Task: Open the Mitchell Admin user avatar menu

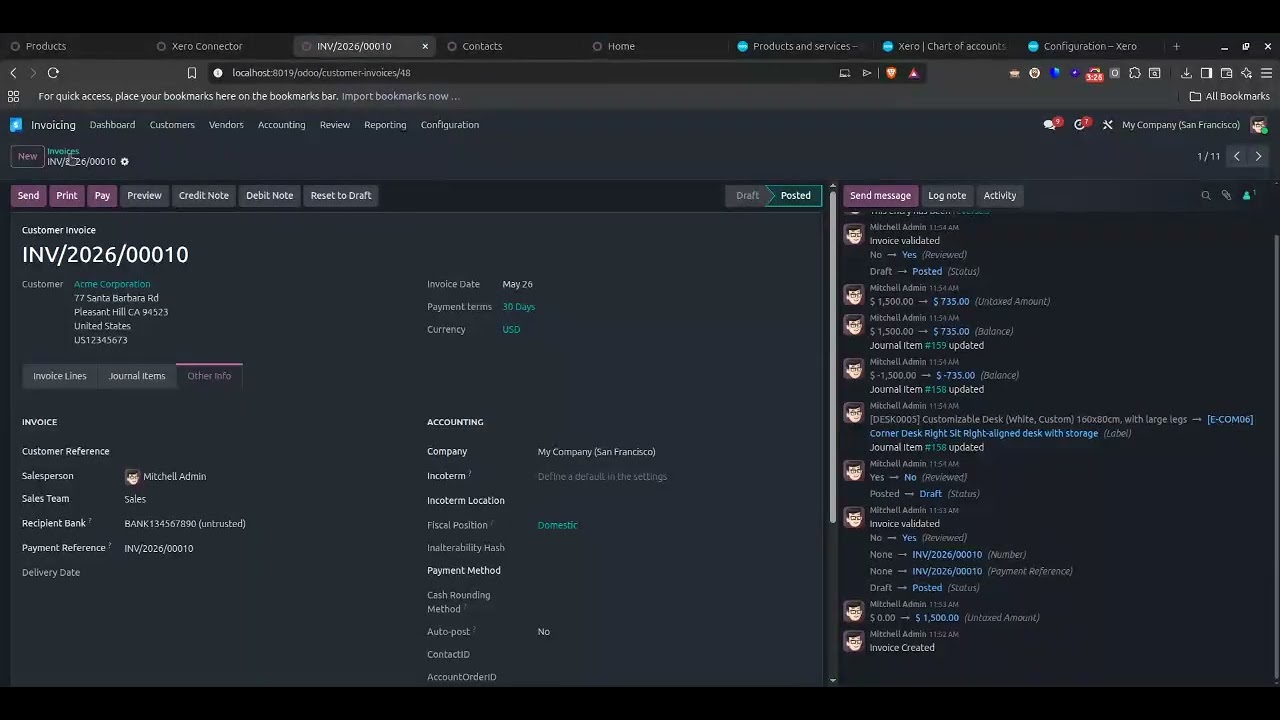Action: coord(1258,125)
